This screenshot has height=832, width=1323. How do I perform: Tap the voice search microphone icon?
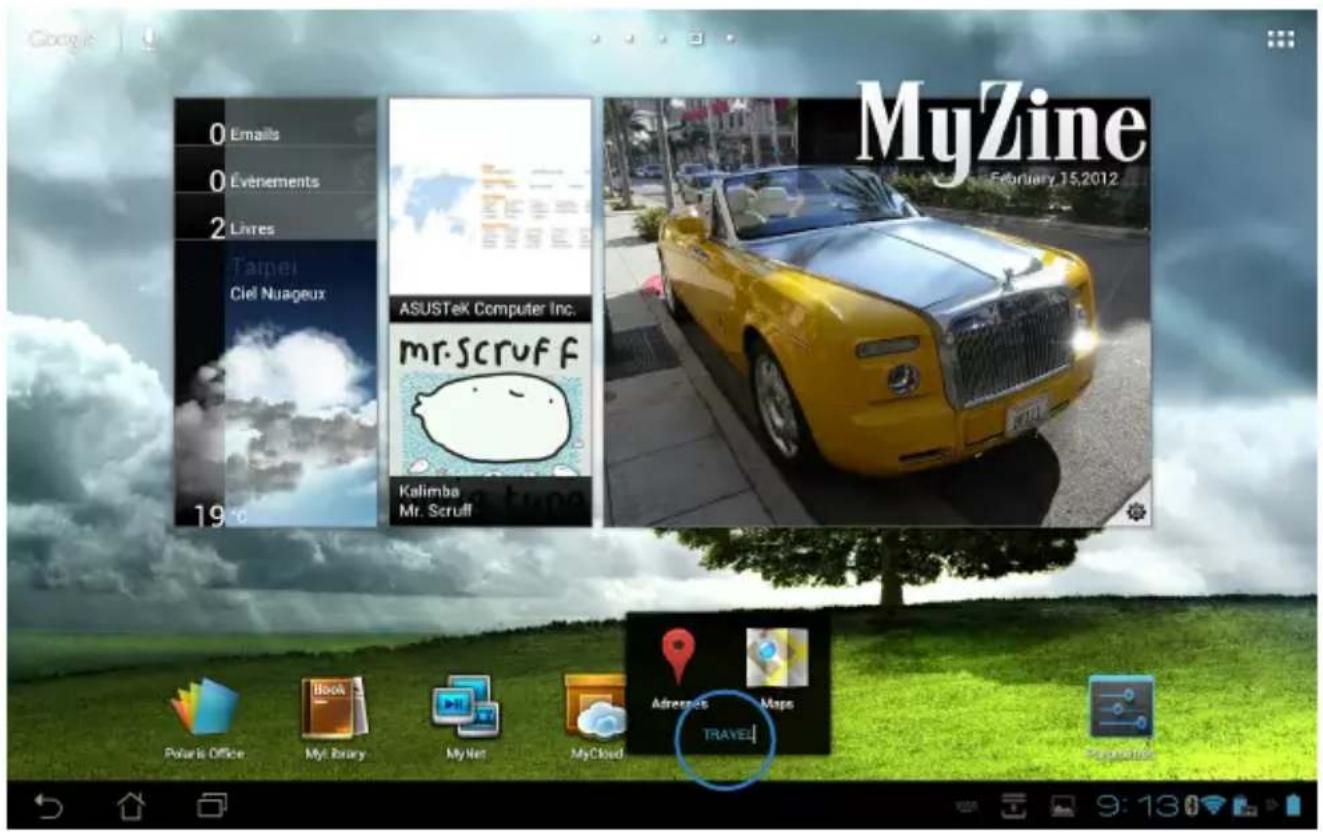[x=149, y=38]
